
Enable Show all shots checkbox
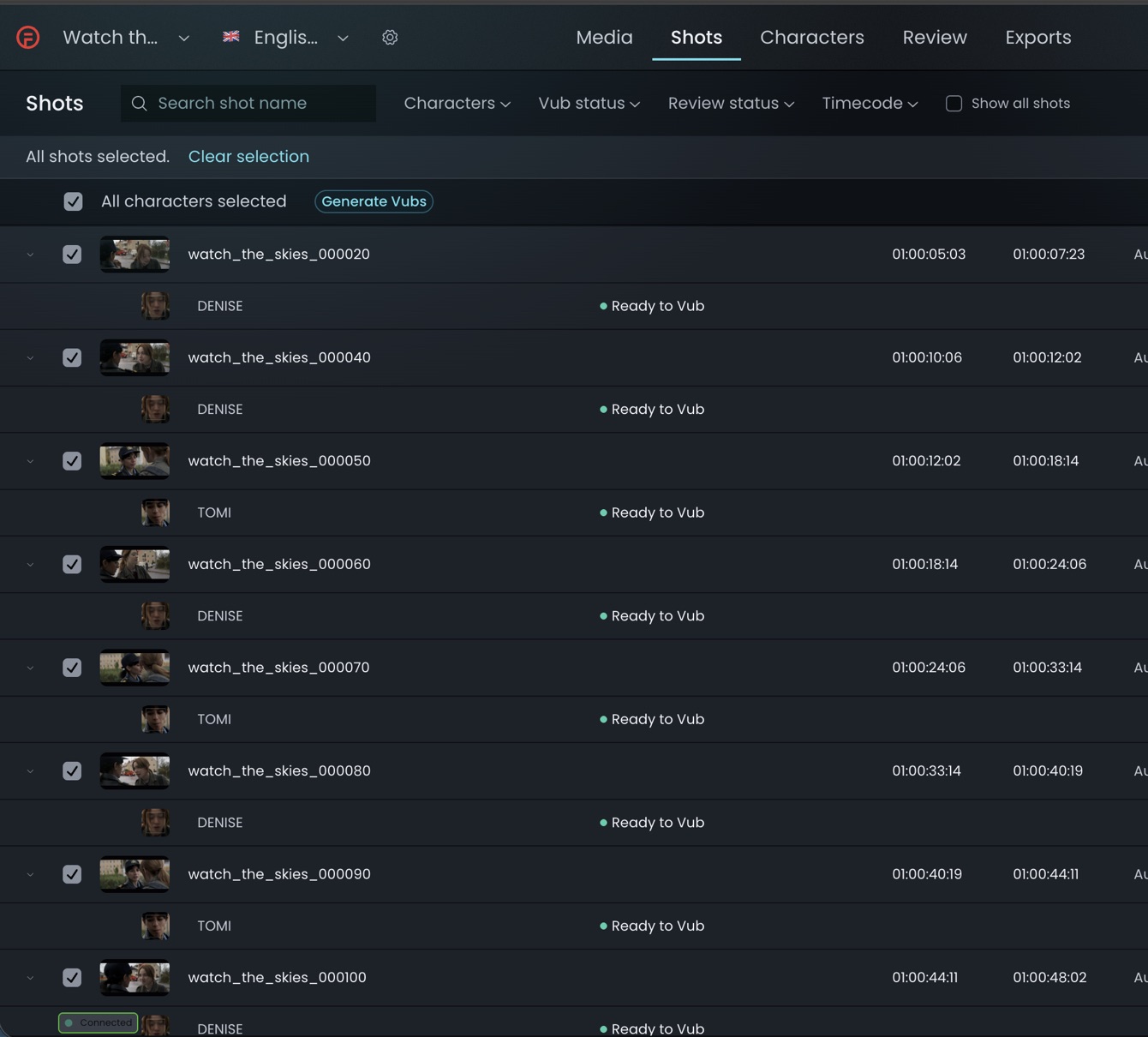point(954,104)
